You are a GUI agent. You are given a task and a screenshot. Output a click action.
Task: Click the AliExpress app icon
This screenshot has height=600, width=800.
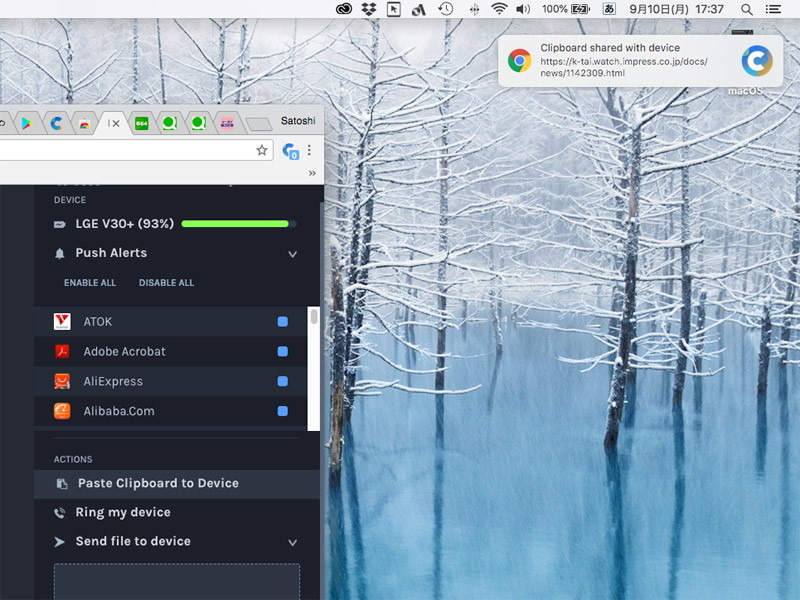62,381
